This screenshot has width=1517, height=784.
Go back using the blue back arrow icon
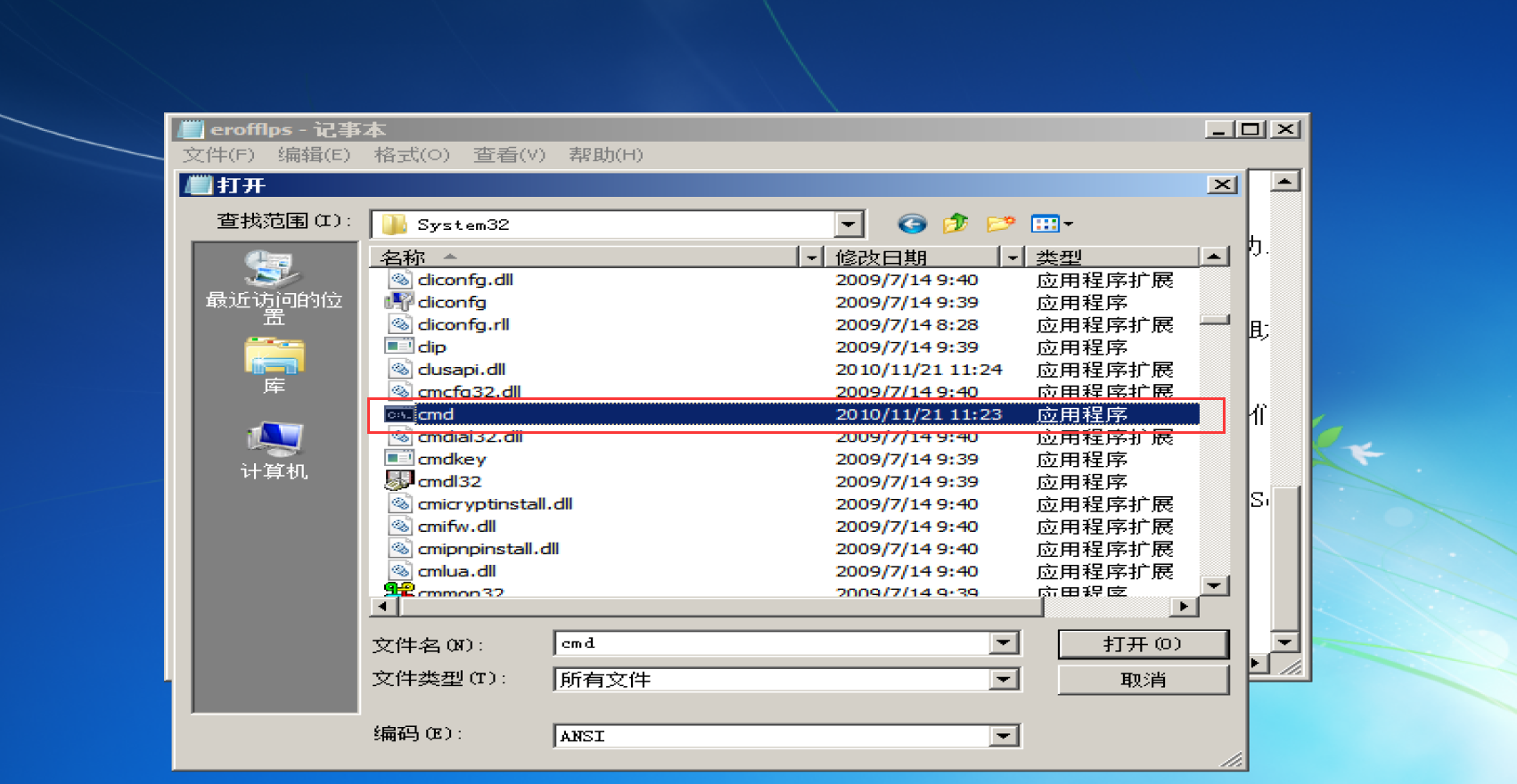pos(912,224)
